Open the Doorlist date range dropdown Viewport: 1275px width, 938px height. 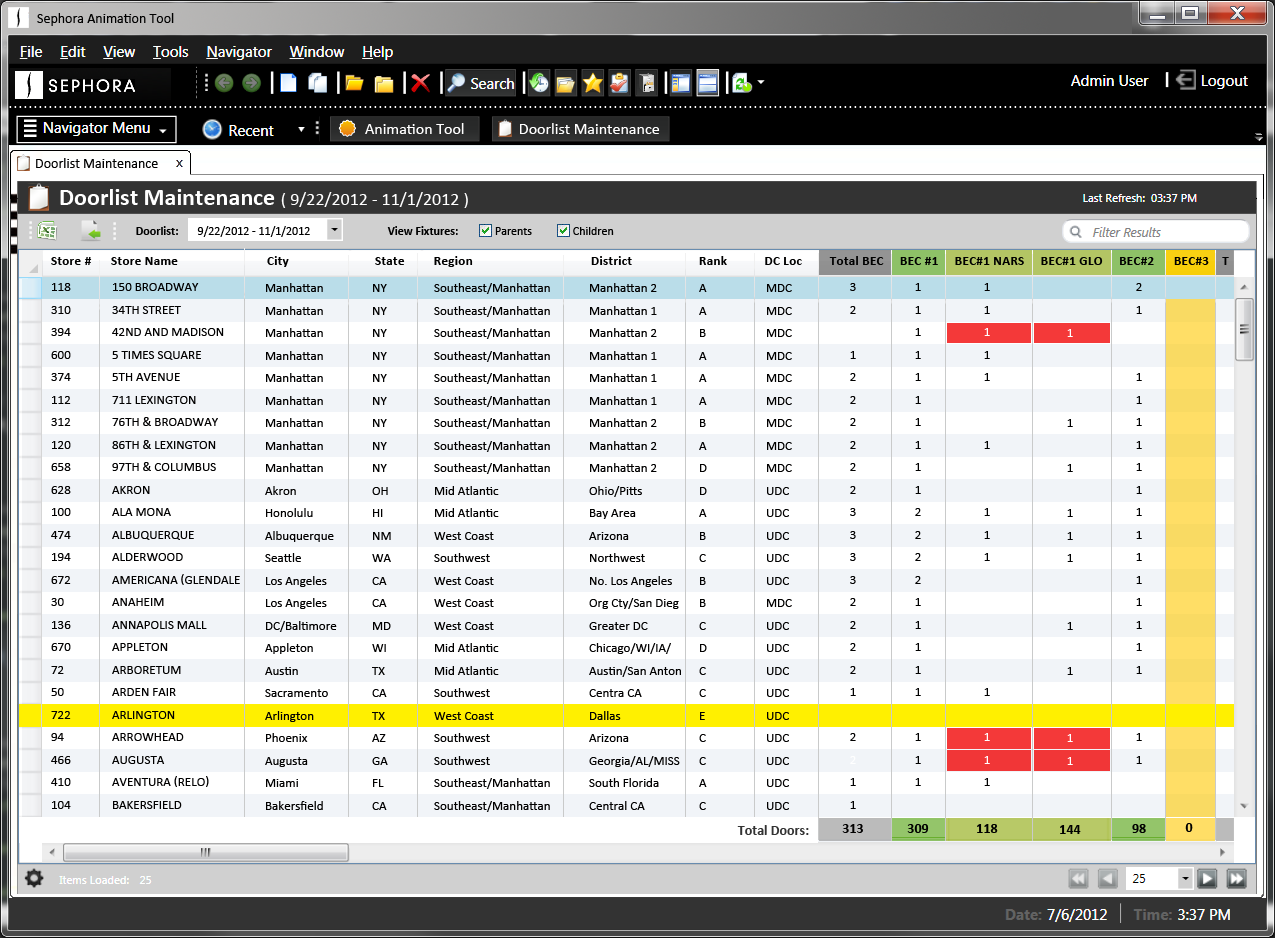(334, 230)
